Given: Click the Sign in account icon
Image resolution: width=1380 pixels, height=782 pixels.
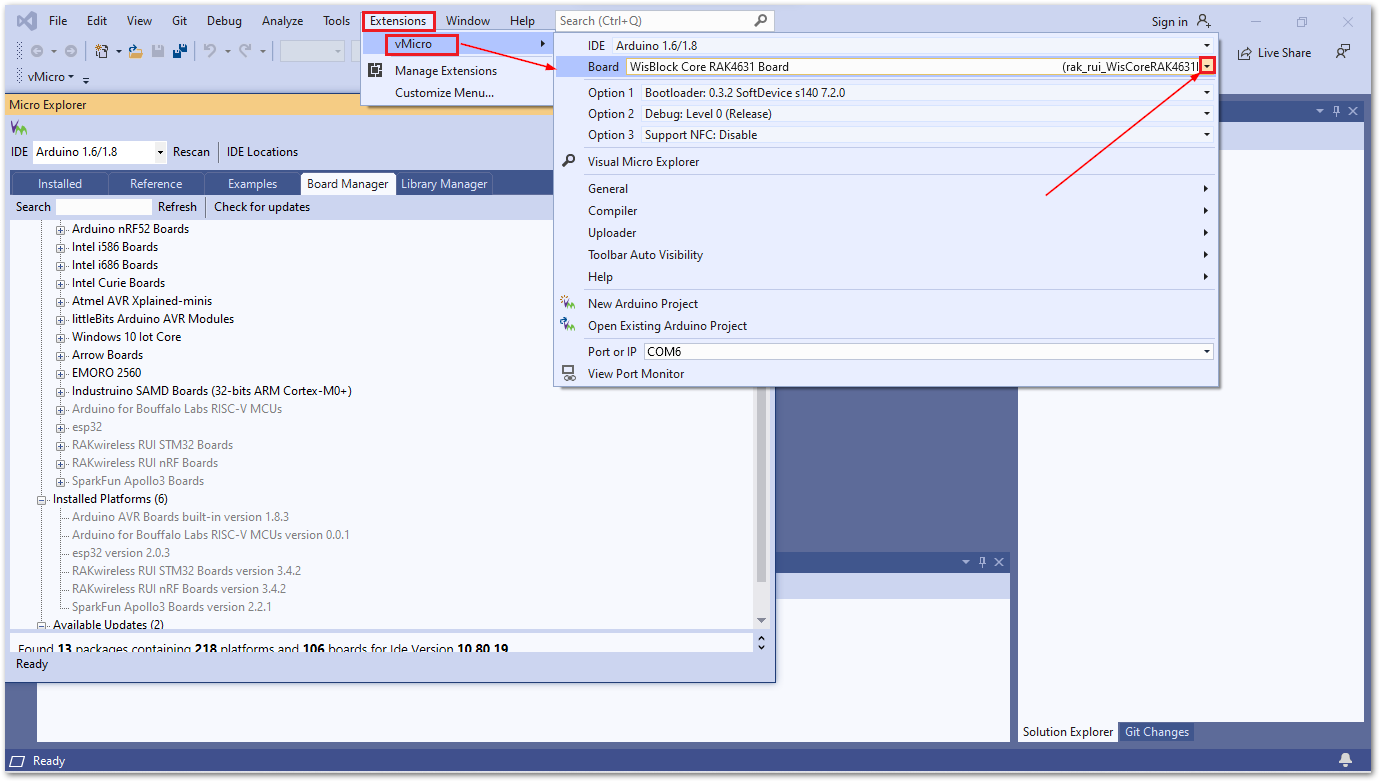Looking at the screenshot, I should (x=1204, y=21).
